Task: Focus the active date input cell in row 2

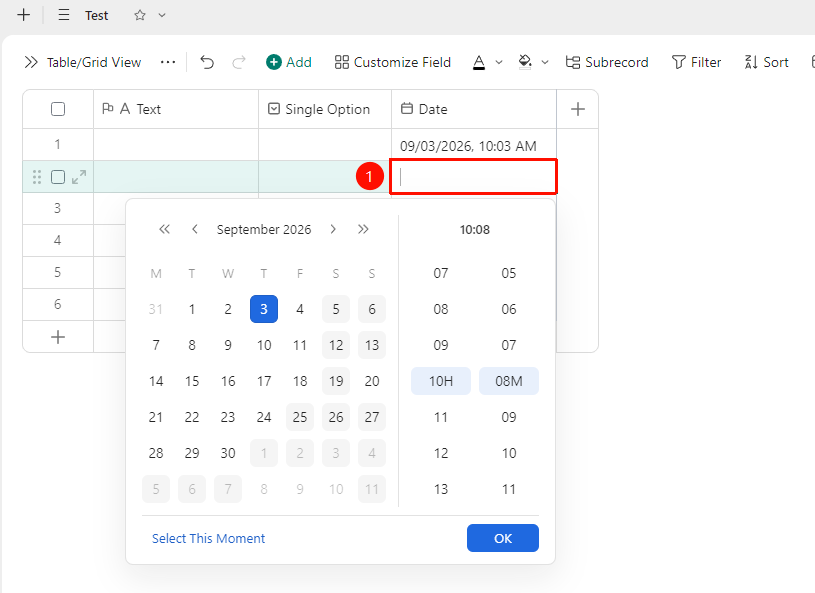Action: (x=474, y=177)
